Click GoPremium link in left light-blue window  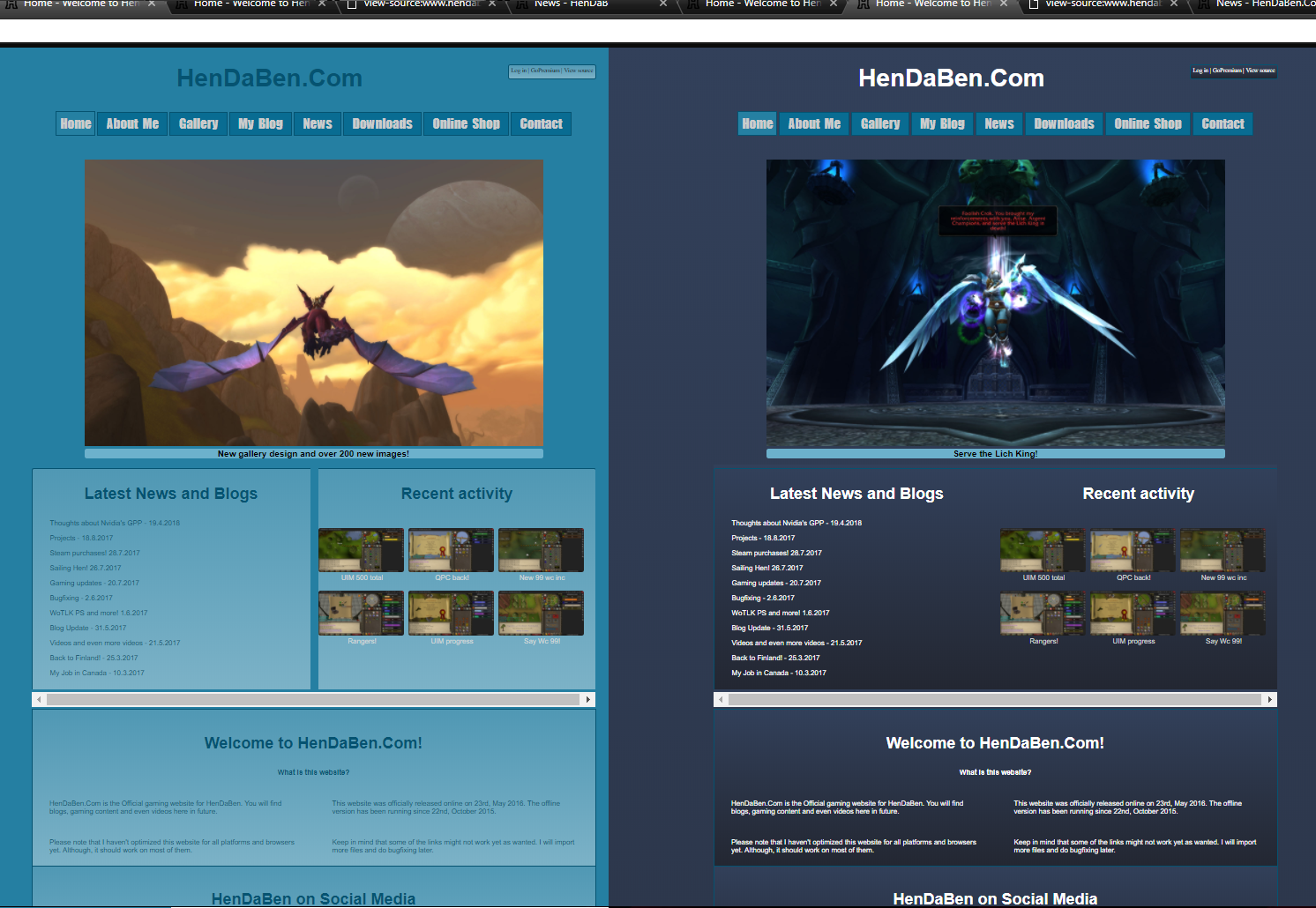(545, 71)
